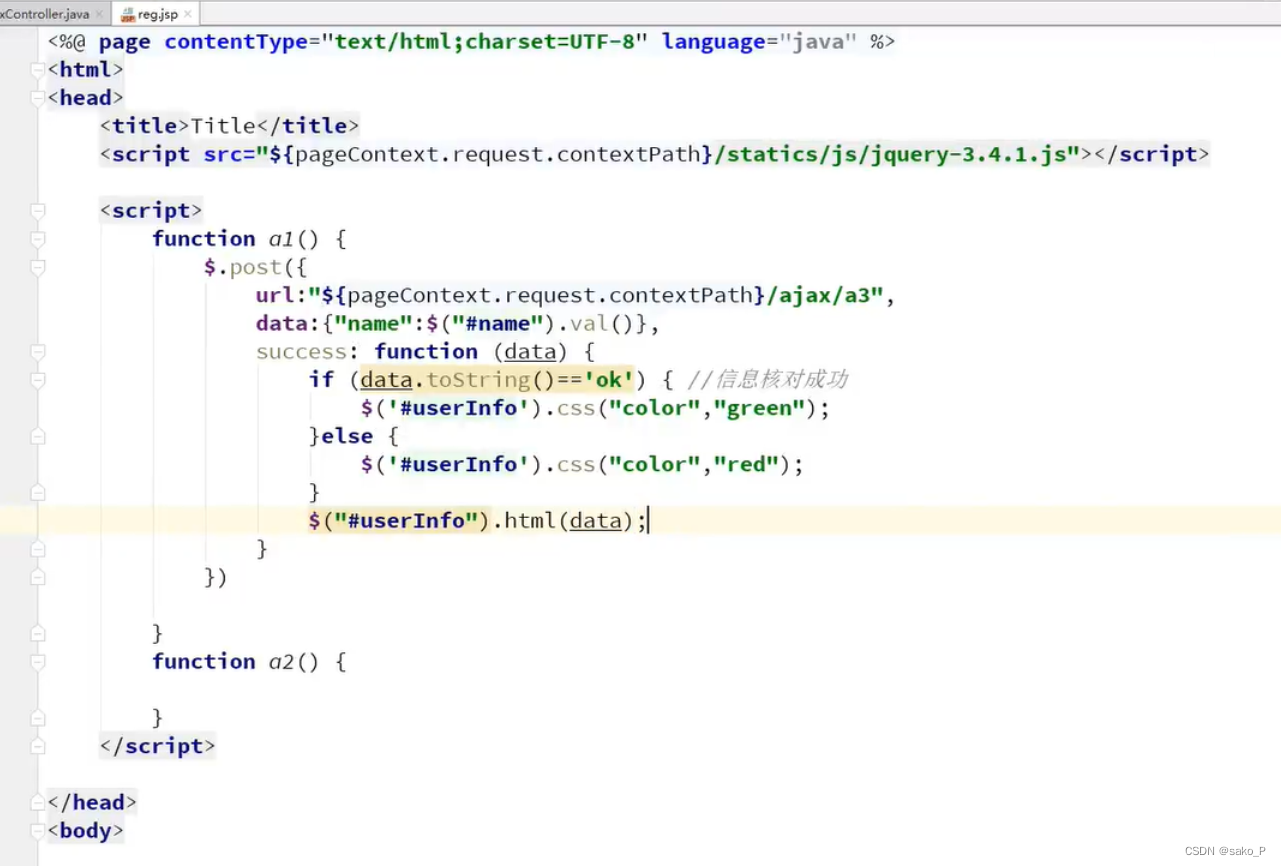Click the closing </script> tag after function a2
The height and width of the screenshot is (866, 1281).
(x=158, y=746)
